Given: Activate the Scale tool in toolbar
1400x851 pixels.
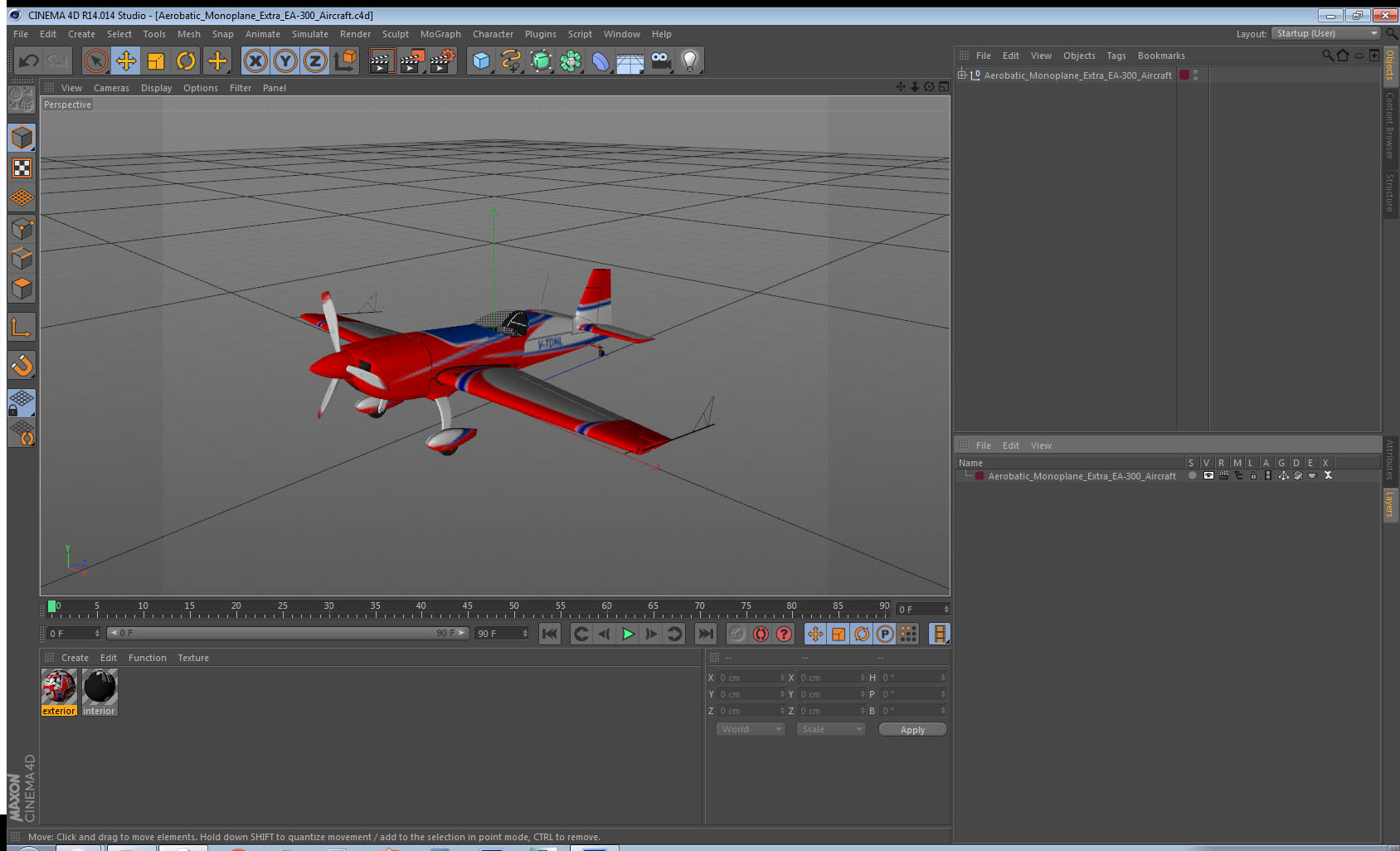Looking at the screenshot, I should tap(156, 61).
